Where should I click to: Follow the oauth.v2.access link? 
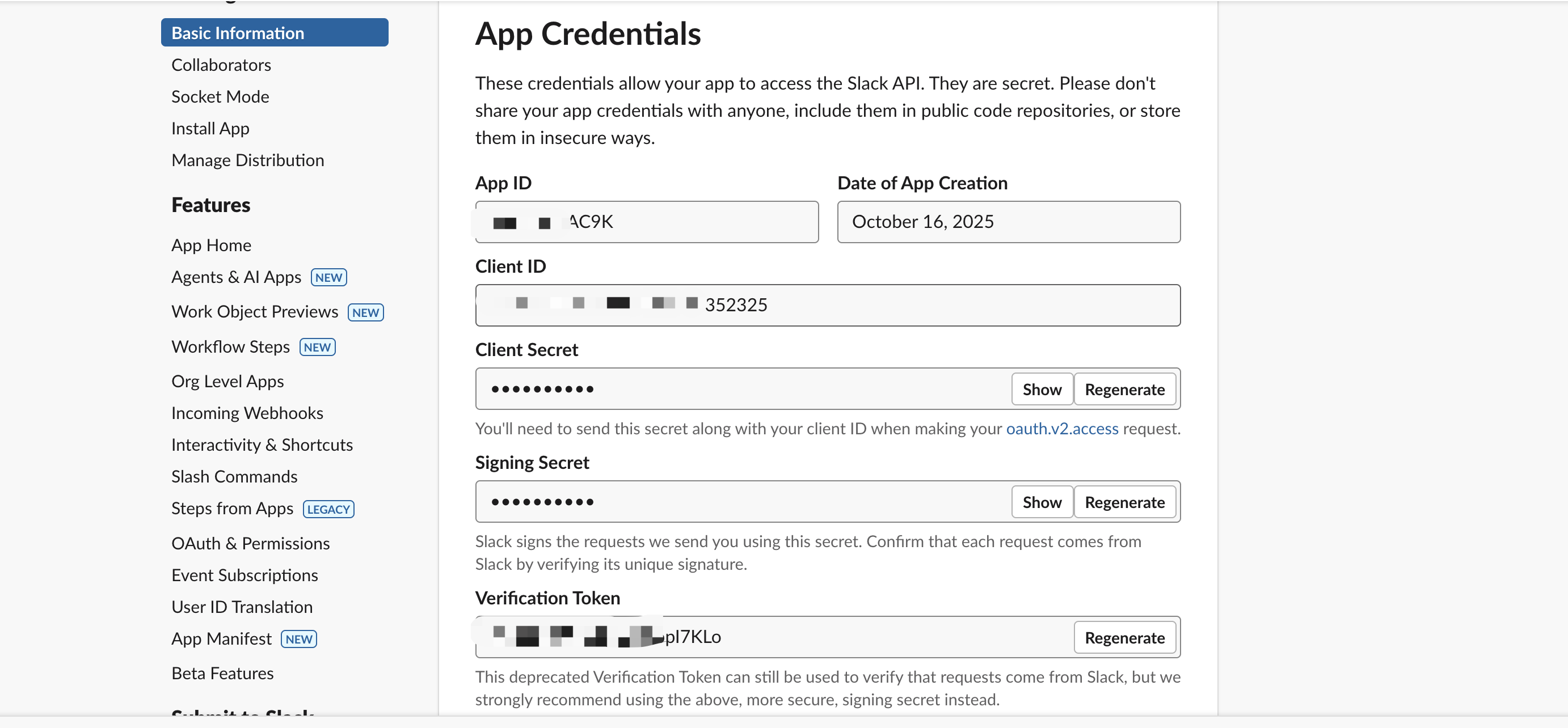1061,429
